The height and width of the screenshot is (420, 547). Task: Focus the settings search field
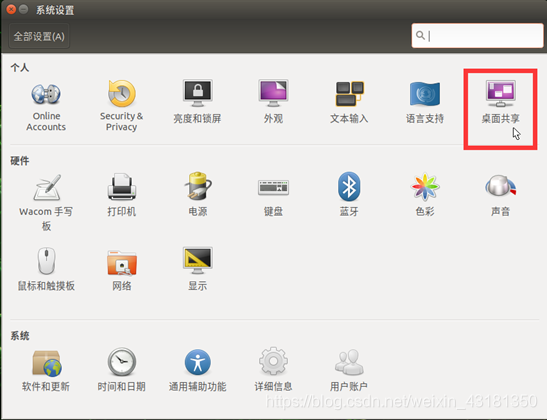point(477,36)
